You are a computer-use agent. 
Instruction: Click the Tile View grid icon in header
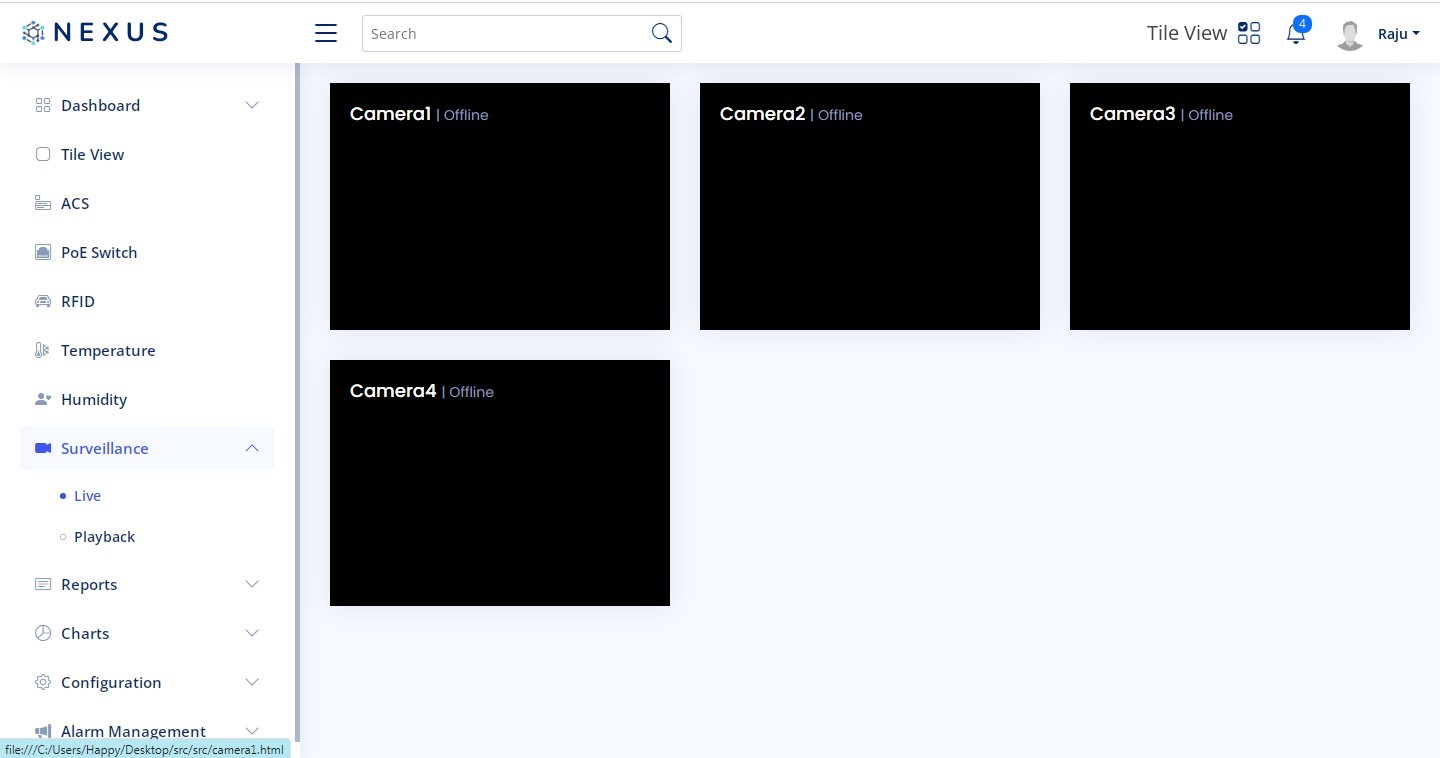[x=1249, y=33]
